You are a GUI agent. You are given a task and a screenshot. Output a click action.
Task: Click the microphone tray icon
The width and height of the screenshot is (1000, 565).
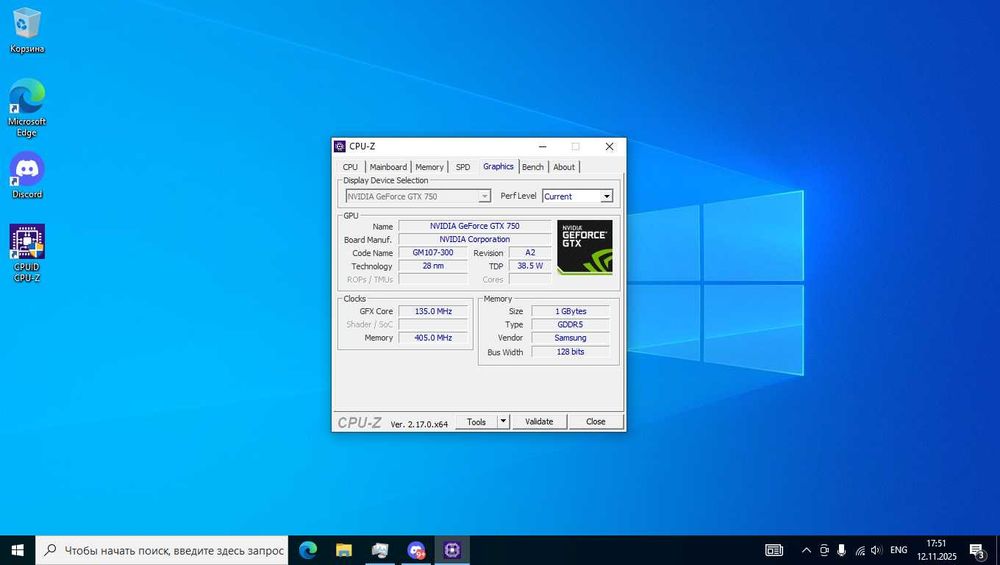point(841,550)
